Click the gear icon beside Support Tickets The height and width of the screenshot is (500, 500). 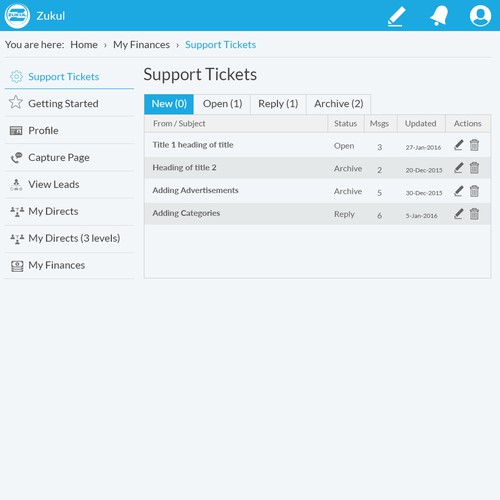coord(16,77)
